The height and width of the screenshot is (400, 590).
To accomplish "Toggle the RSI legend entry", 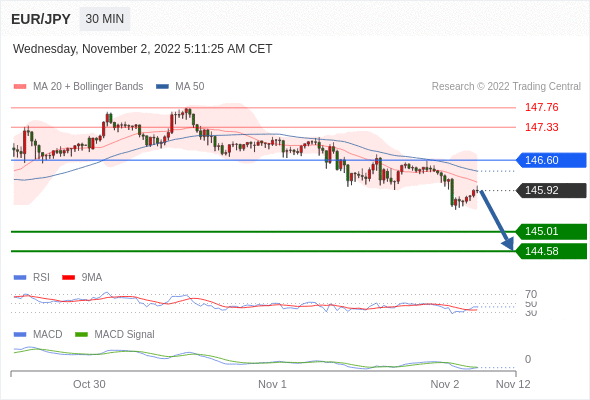I will tap(32, 277).
